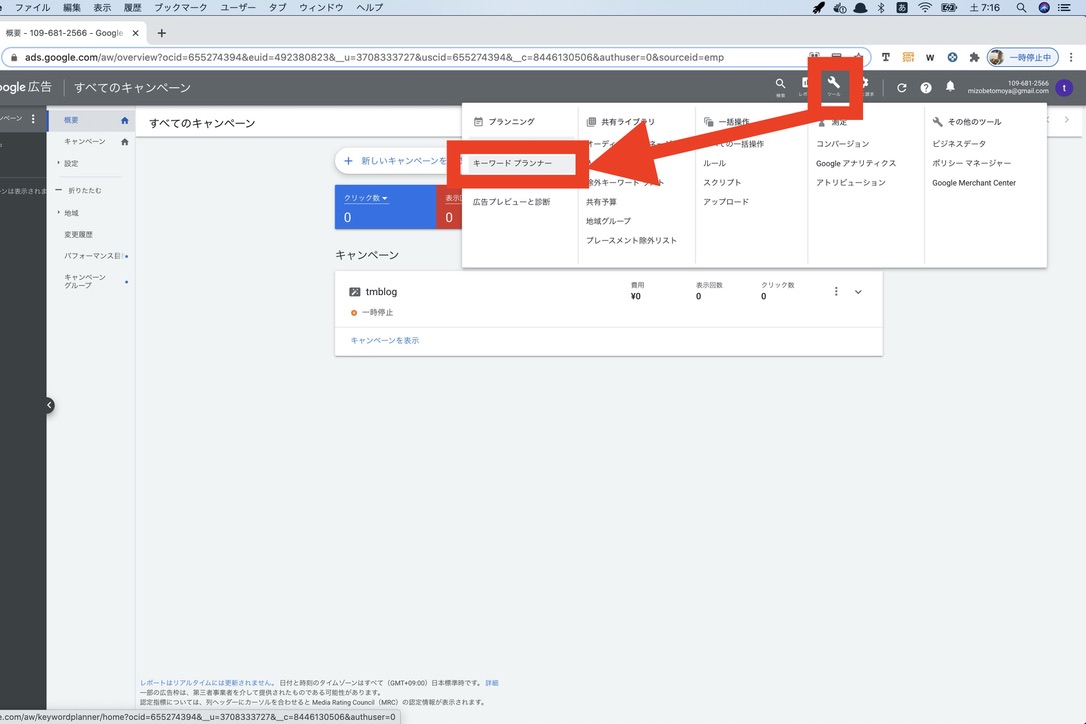Screen dimensions: 1086x724
Task: Click the その他のツール column header
Action: (x=974, y=122)
